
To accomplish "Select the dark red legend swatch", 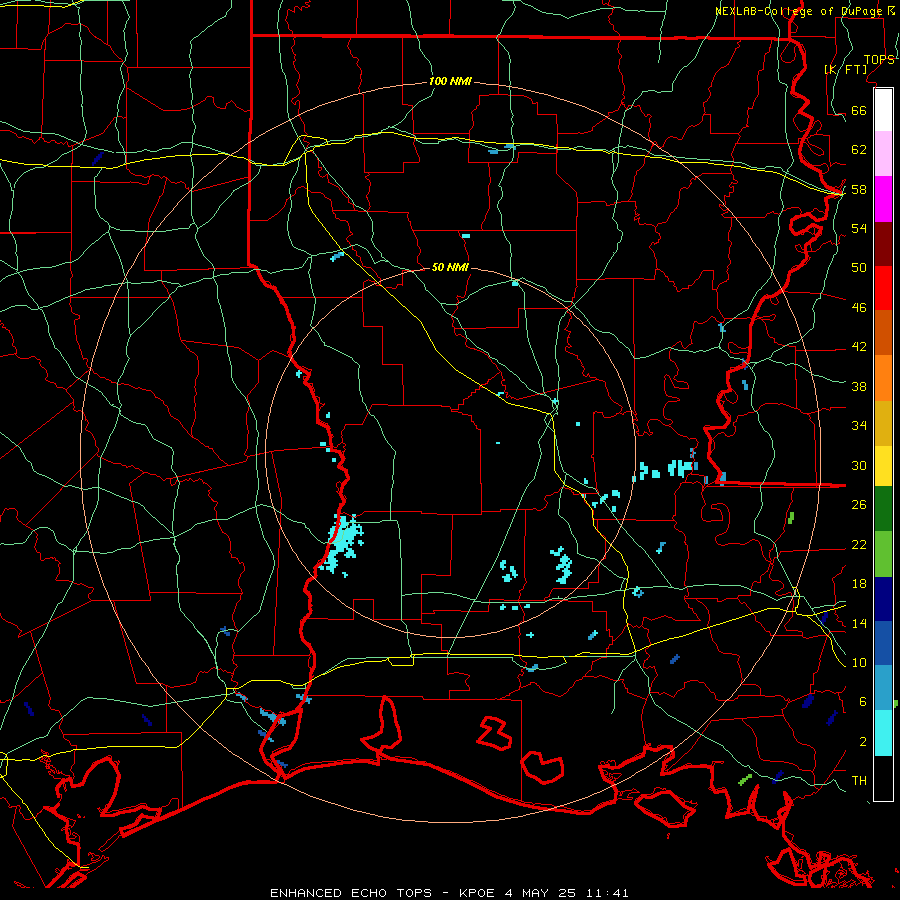I will tap(883, 244).
